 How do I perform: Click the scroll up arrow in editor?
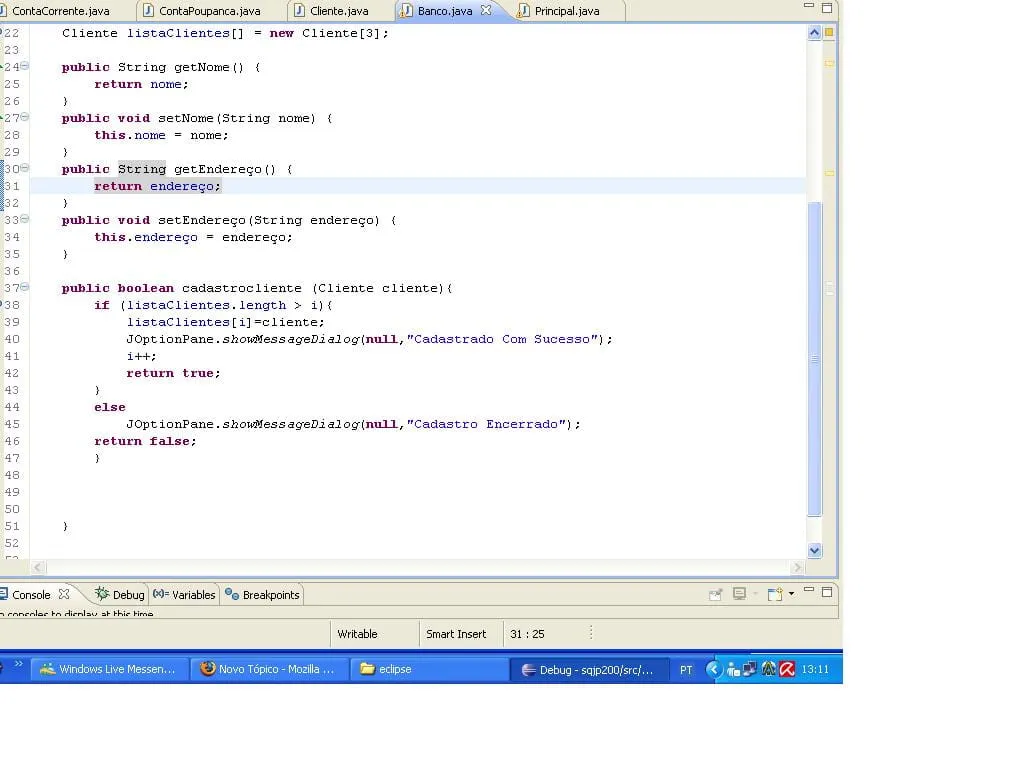814,33
